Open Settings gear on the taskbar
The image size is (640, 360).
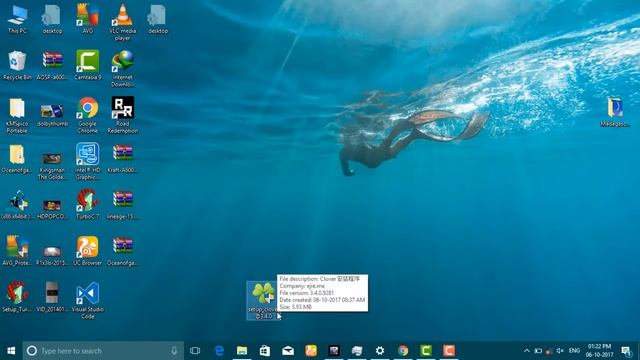click(380, 351)
